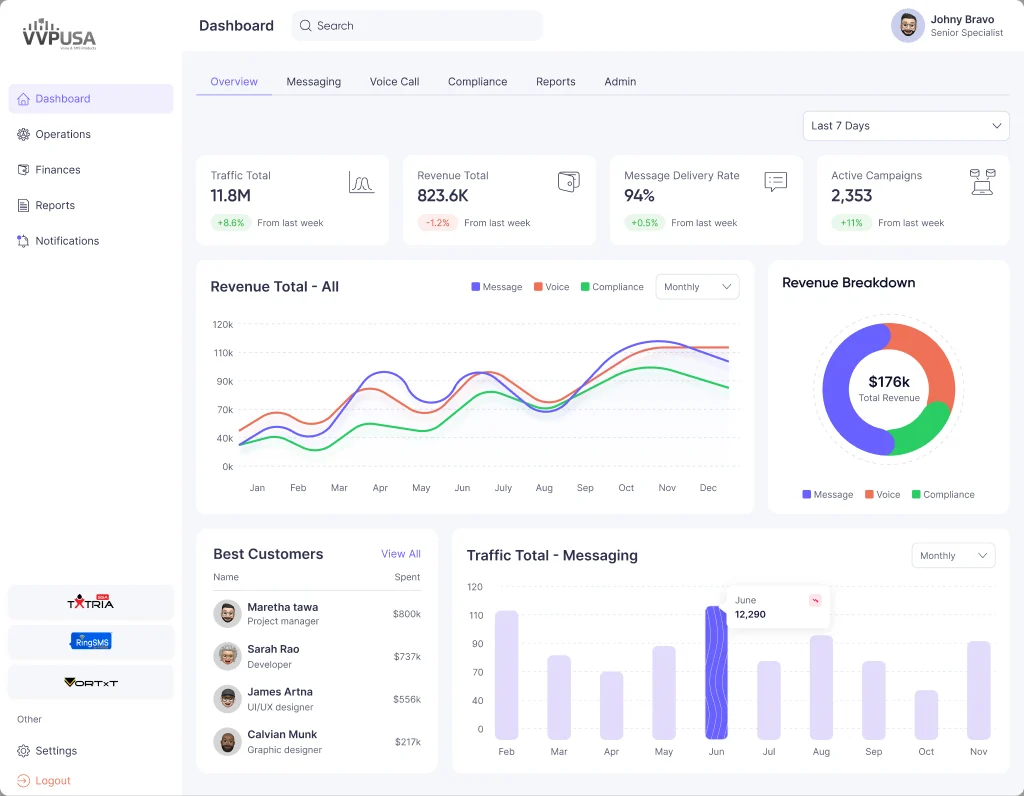Open Operations in the sidebar
This screenshot has width=1024, height=796.
pyautogui.click(x=91, y=134)
